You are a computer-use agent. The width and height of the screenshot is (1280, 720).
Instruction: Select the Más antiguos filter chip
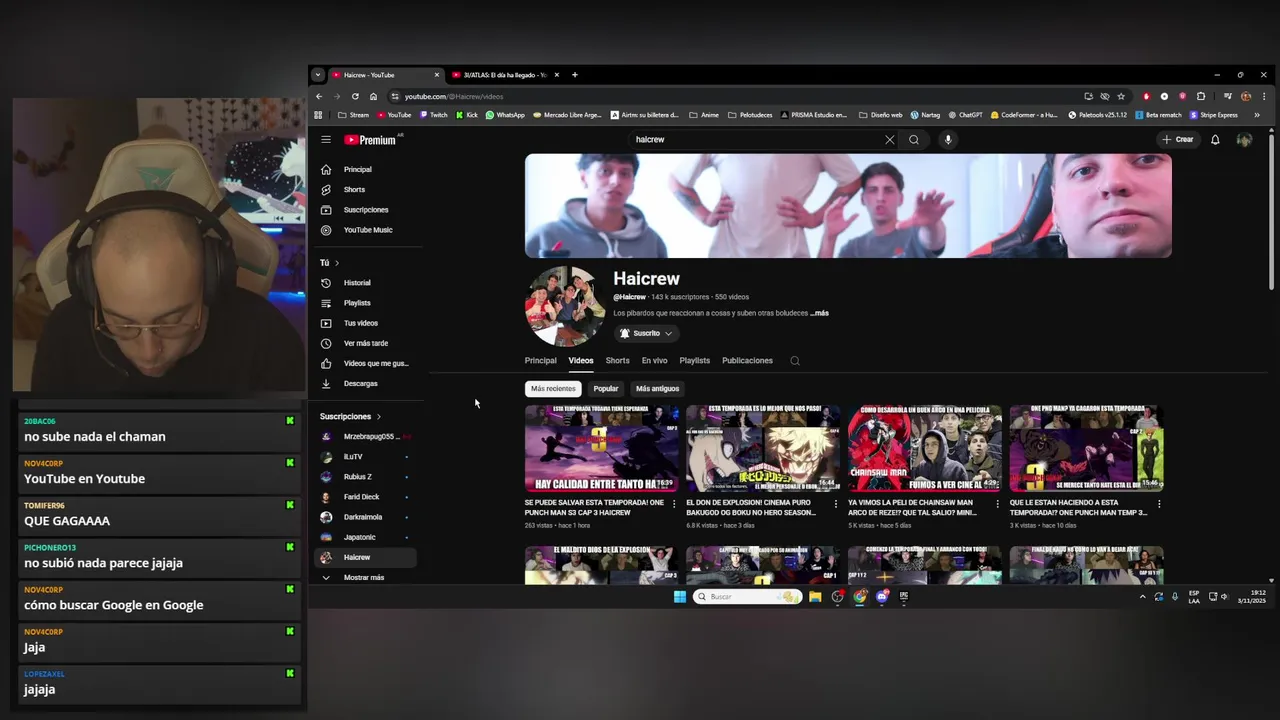pyautogui.click(x=657, y=389)
